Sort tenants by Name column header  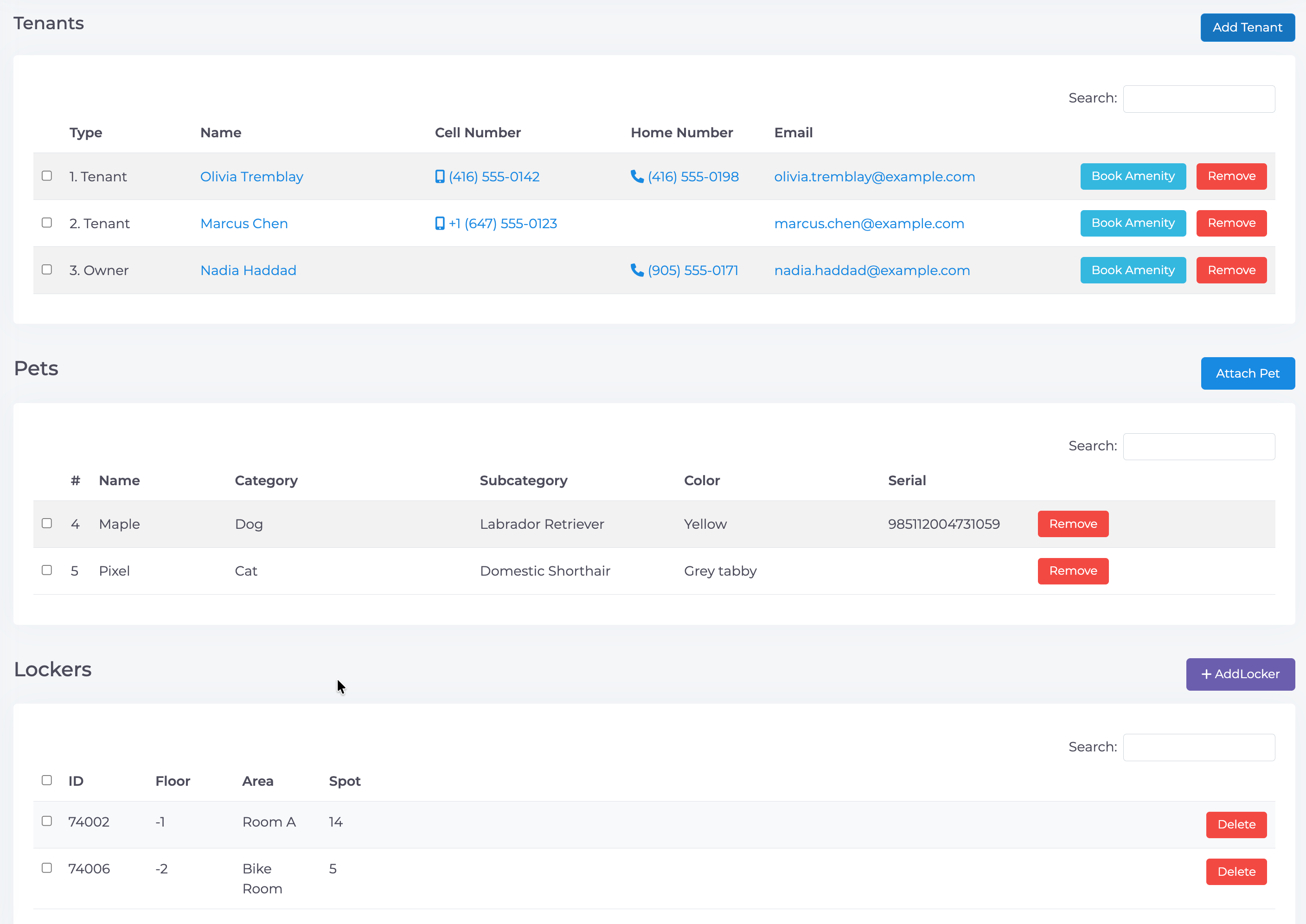(x=221, y=133)
